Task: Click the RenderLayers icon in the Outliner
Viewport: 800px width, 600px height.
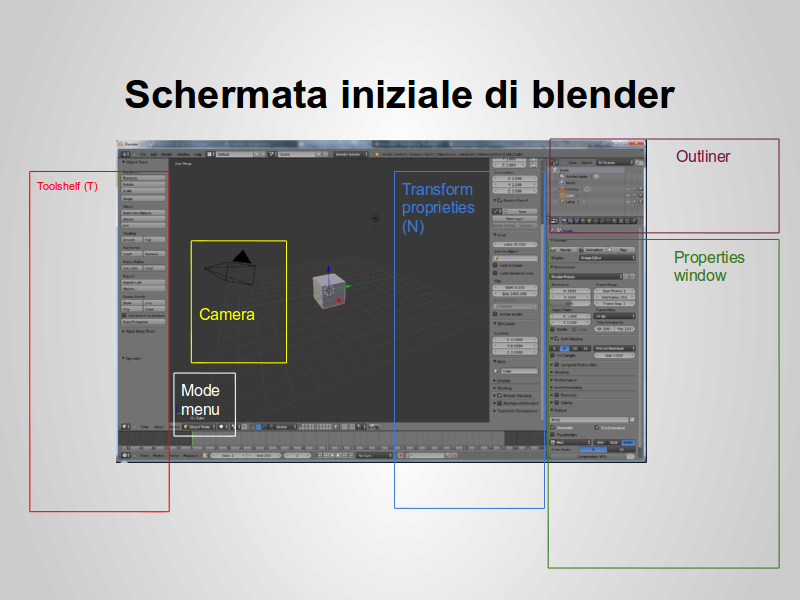Action: [x=562, y=176]
